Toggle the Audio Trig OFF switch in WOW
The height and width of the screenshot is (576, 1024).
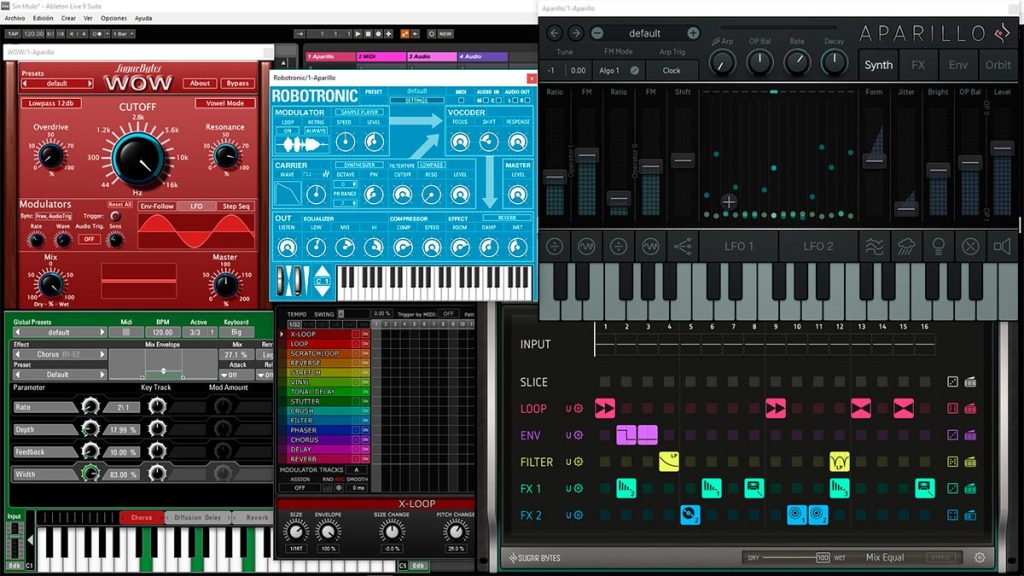pos(89,239)
